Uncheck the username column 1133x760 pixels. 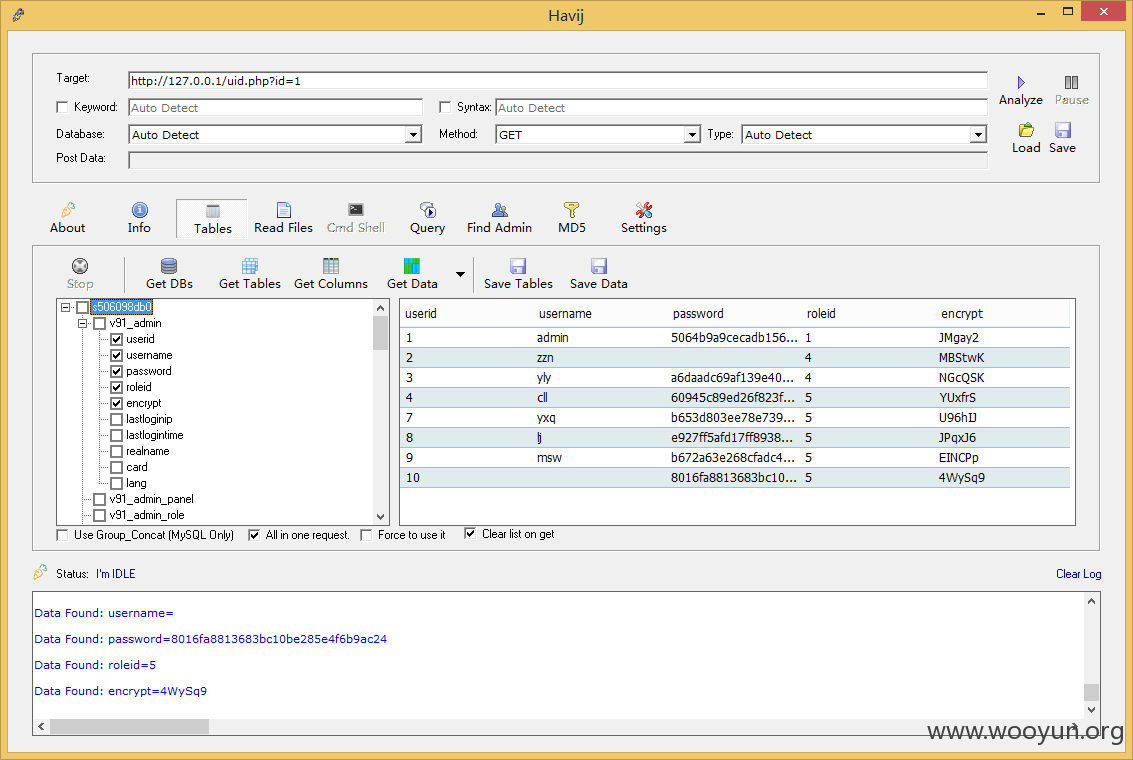point(116,355)
